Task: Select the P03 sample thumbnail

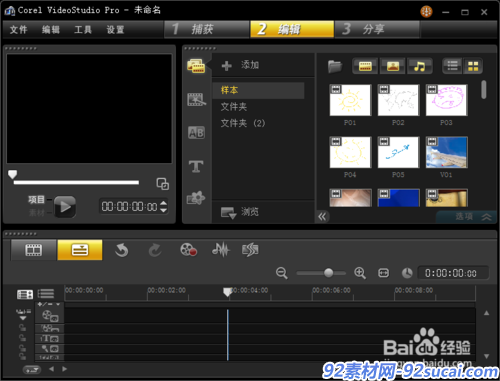Action: [446, 100]
